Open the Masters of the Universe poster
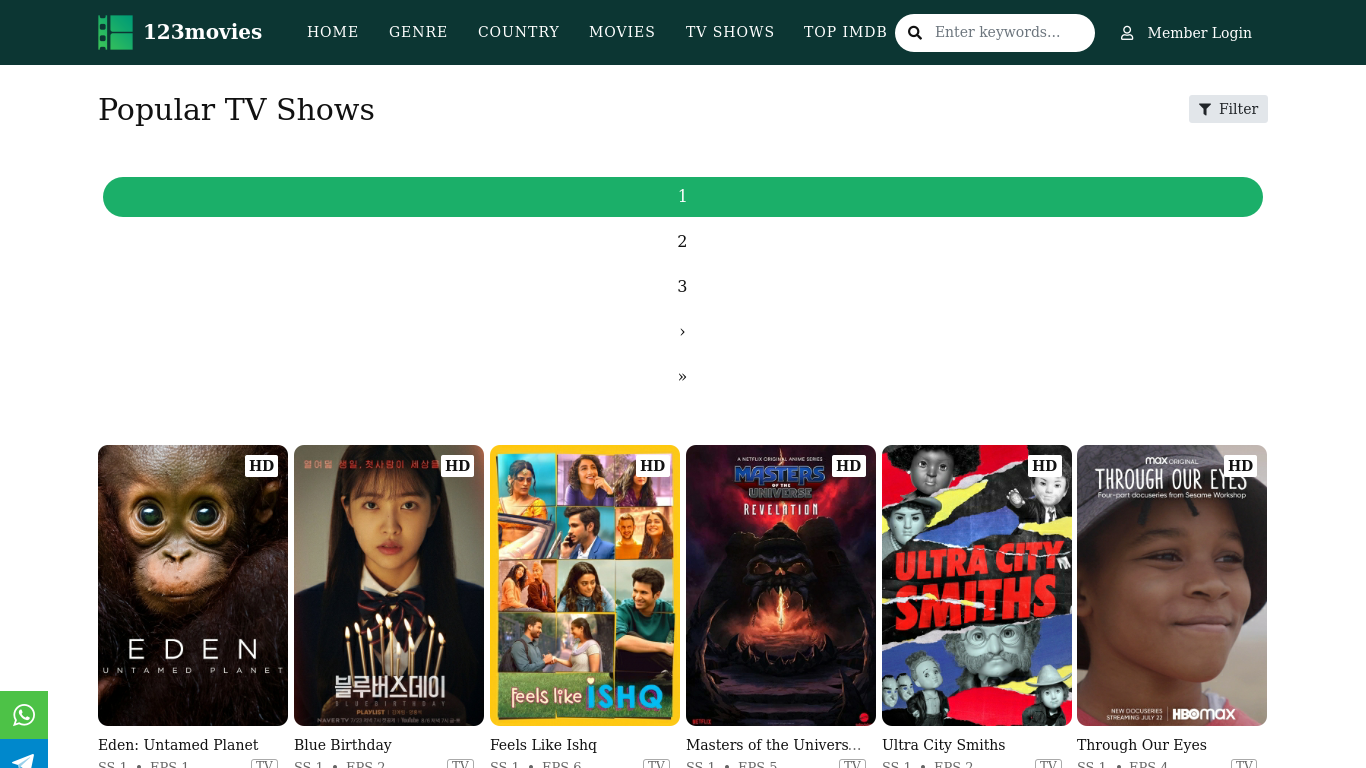Image resolution: width=1366 pixels, height=768 pixels. click(780, 585)
